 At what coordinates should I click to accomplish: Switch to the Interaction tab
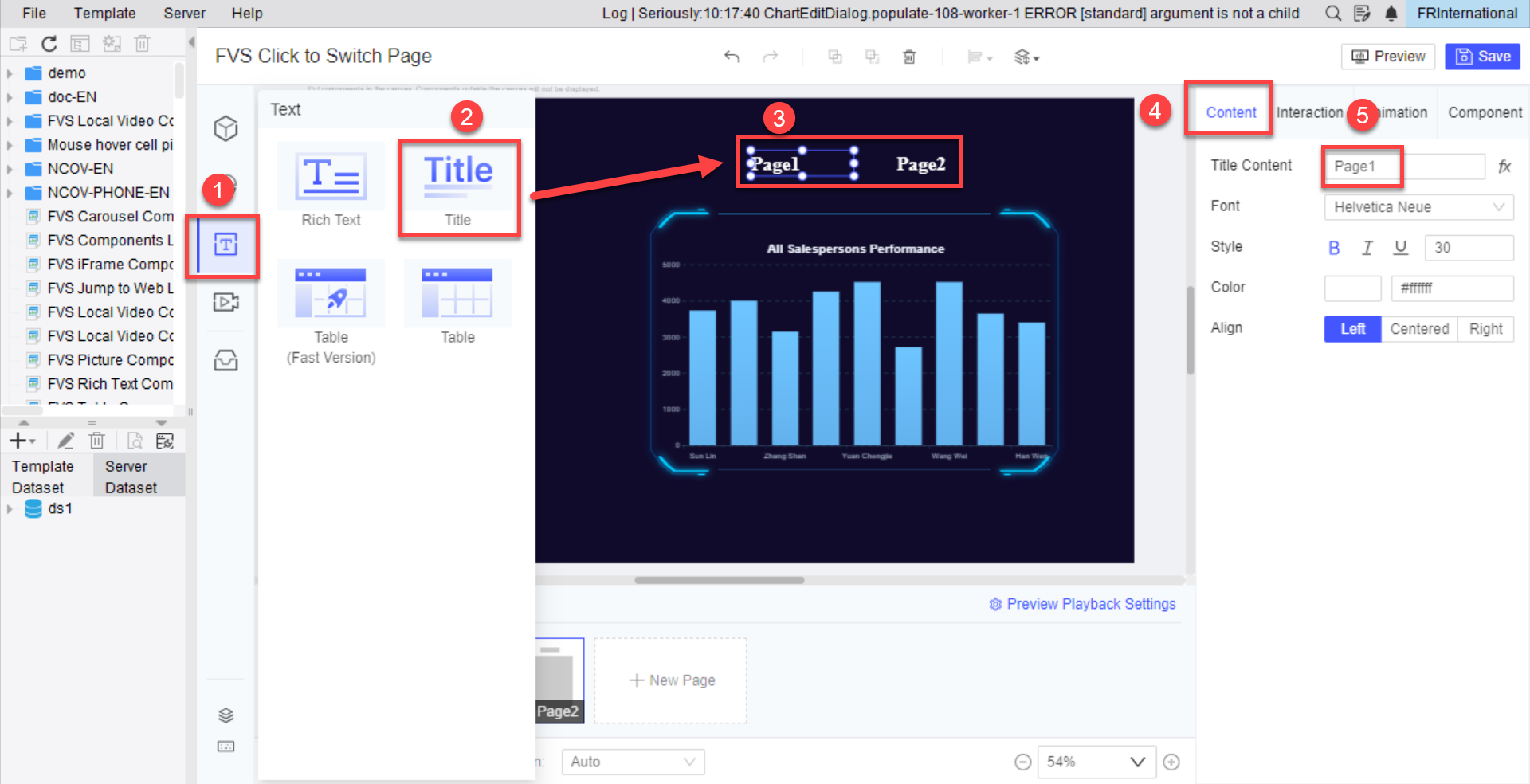(1309, 112)
